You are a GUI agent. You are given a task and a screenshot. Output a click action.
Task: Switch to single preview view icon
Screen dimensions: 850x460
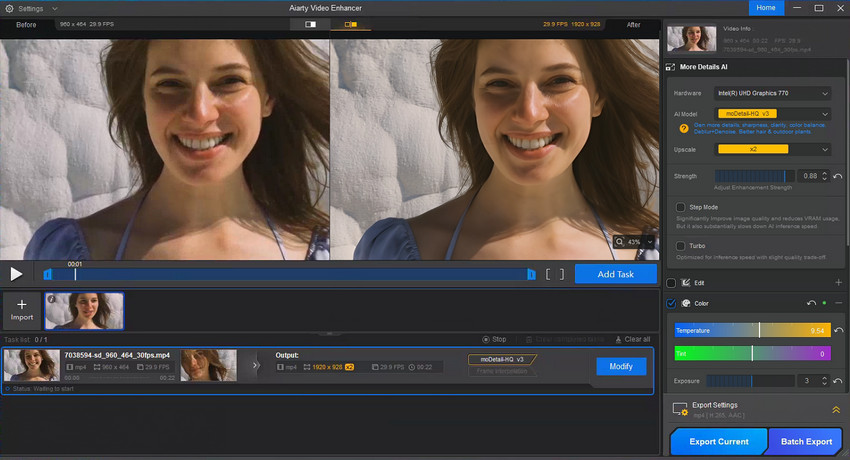tap(310, 24)
